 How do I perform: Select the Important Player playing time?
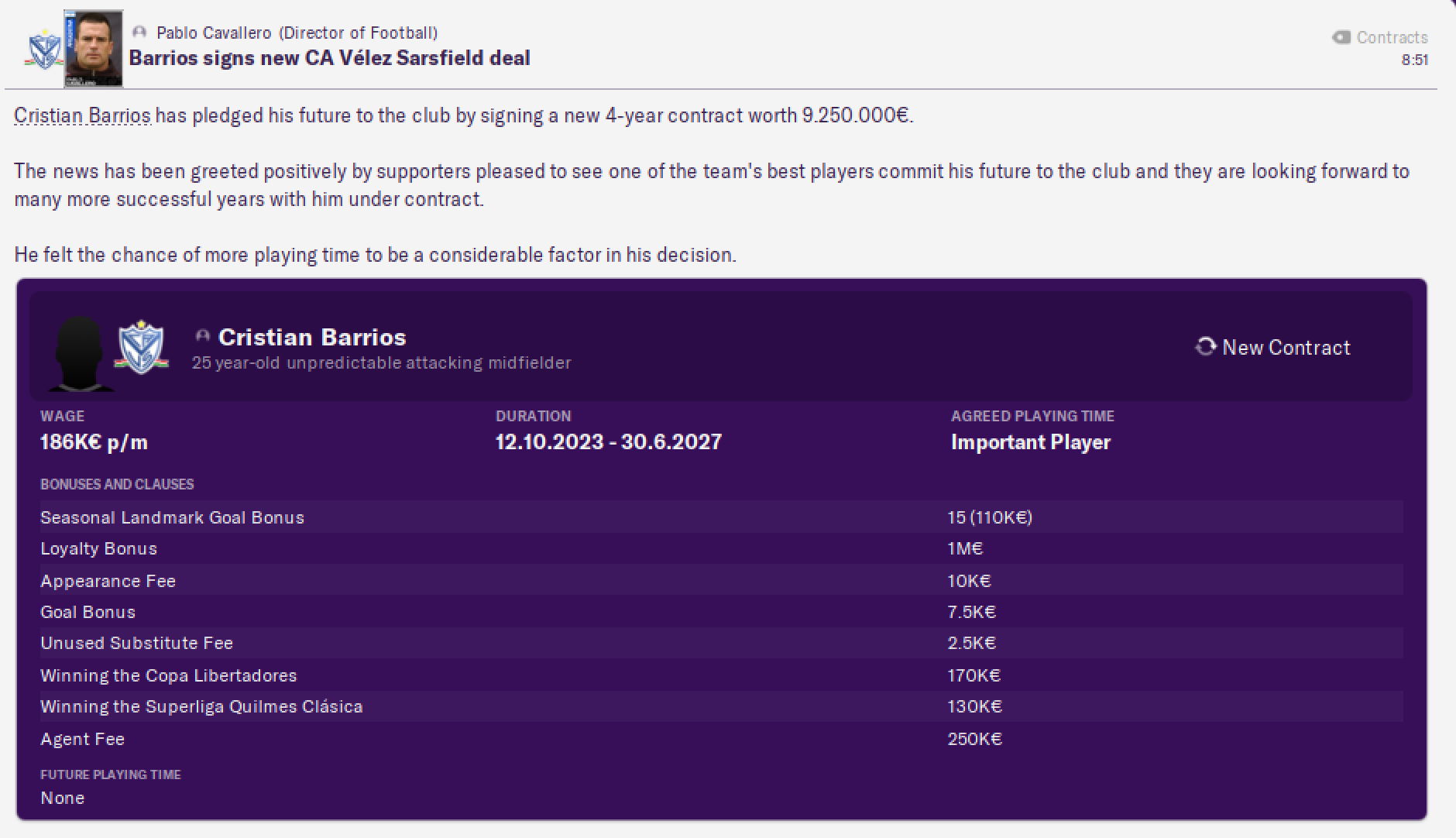point(1031,441)
